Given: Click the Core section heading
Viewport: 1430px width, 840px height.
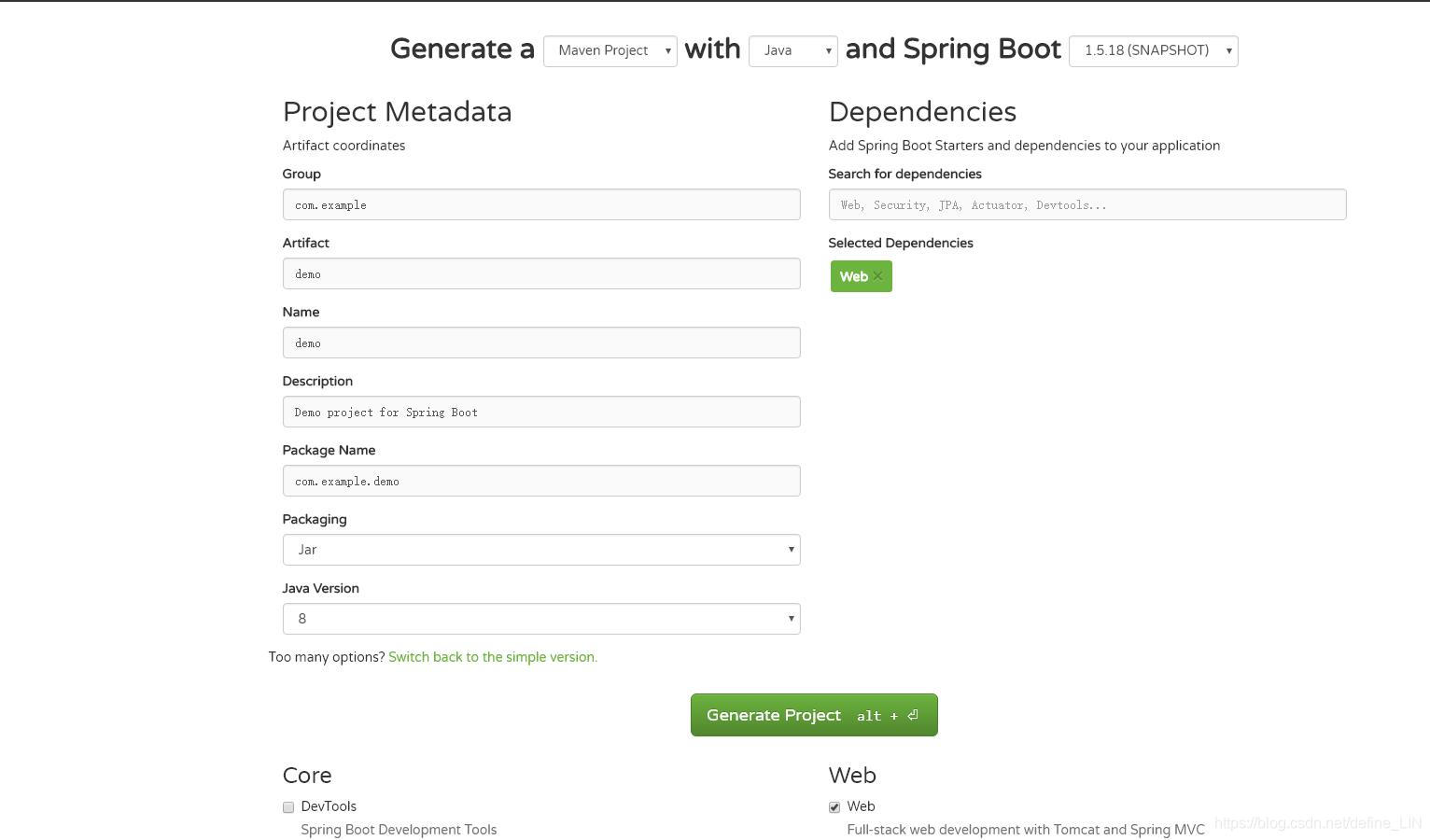Looking at the screenshot, I should 307,776.
